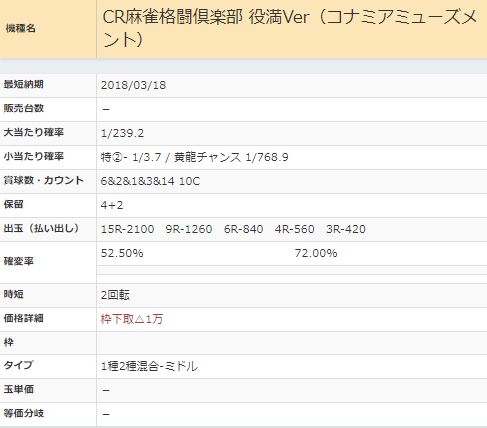The width and height of the screenshot is (487, 428).
Task: Select the 6R-840 payout value
Action: pyautogui.click(x=244, y=229)
